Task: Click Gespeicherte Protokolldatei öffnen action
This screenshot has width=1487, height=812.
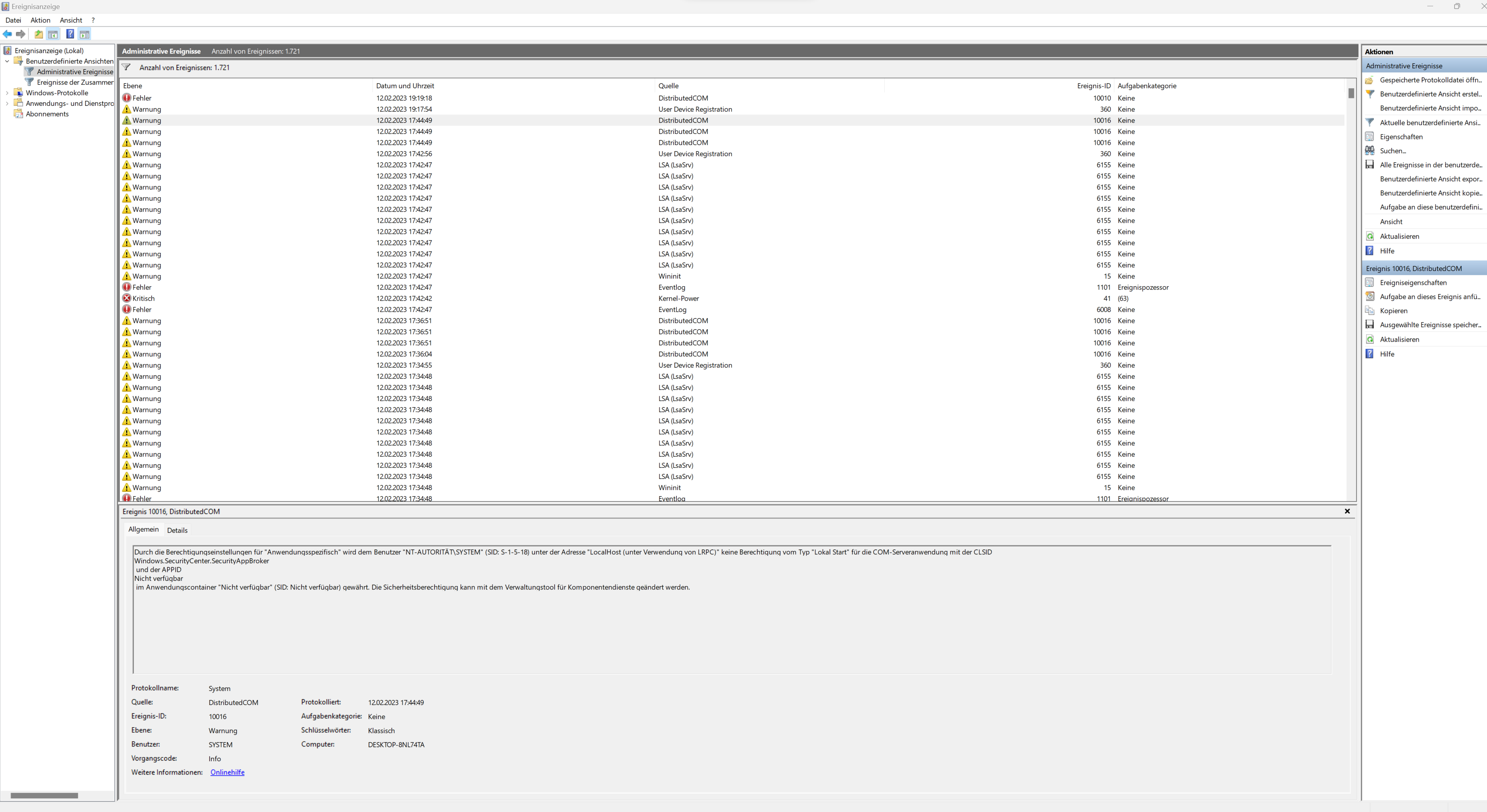Action: click(1430, 80)
